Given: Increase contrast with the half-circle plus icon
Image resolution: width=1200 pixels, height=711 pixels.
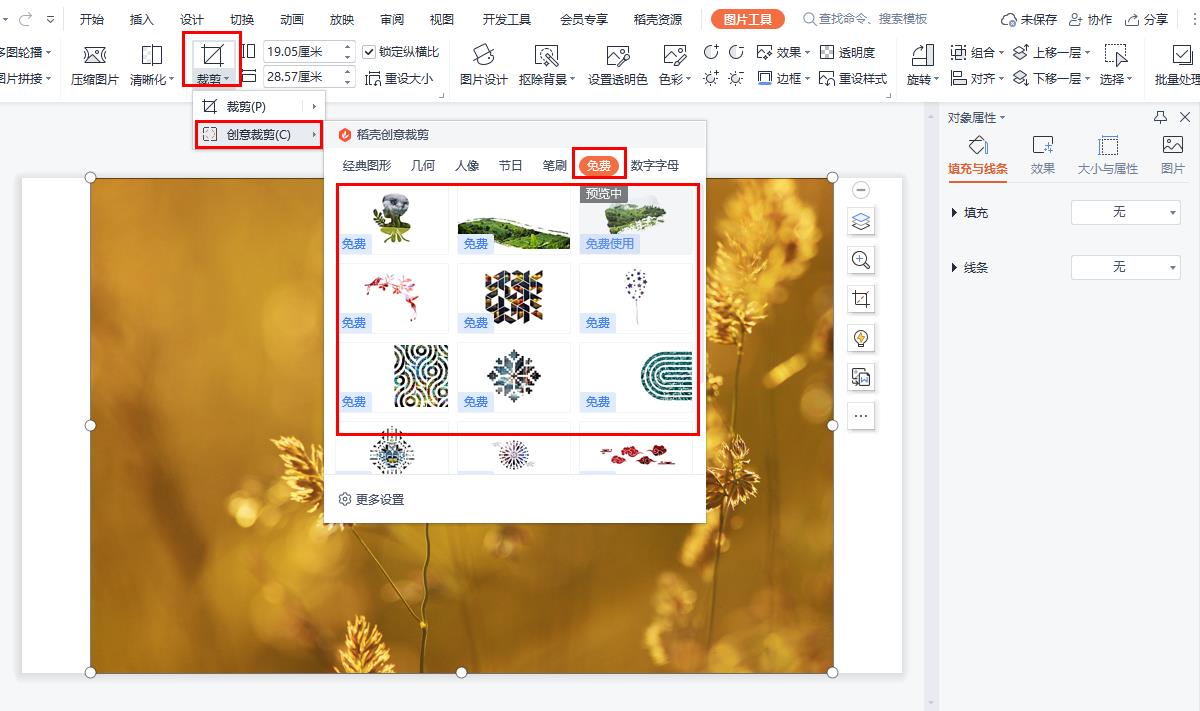Looking at the screenshot, I should tap(711, 52).
